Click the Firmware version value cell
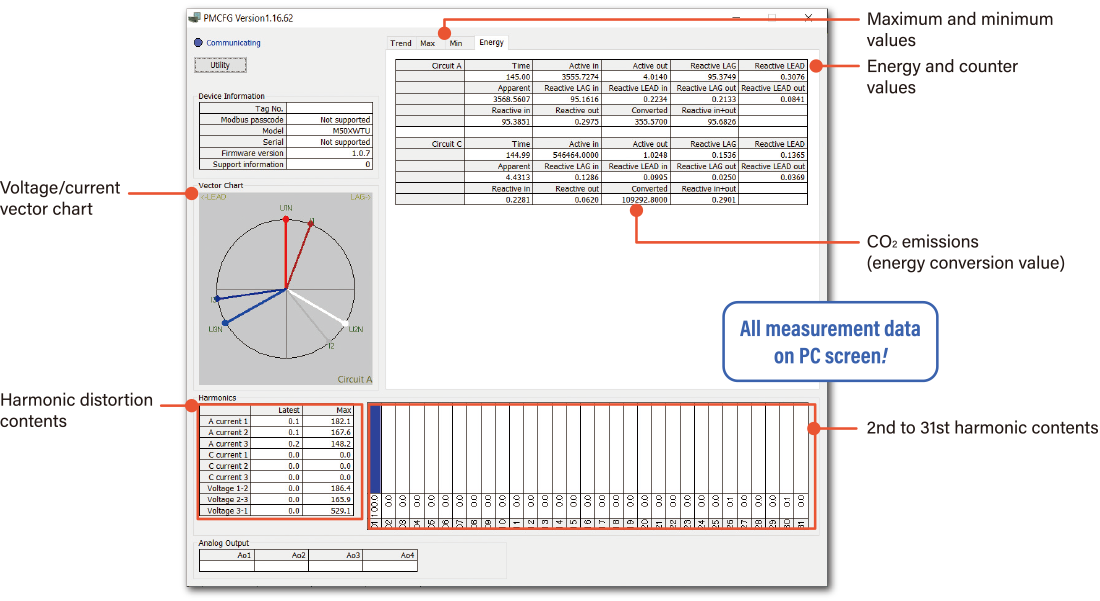This screenshot has height=601, width=1100. [329, 153]
